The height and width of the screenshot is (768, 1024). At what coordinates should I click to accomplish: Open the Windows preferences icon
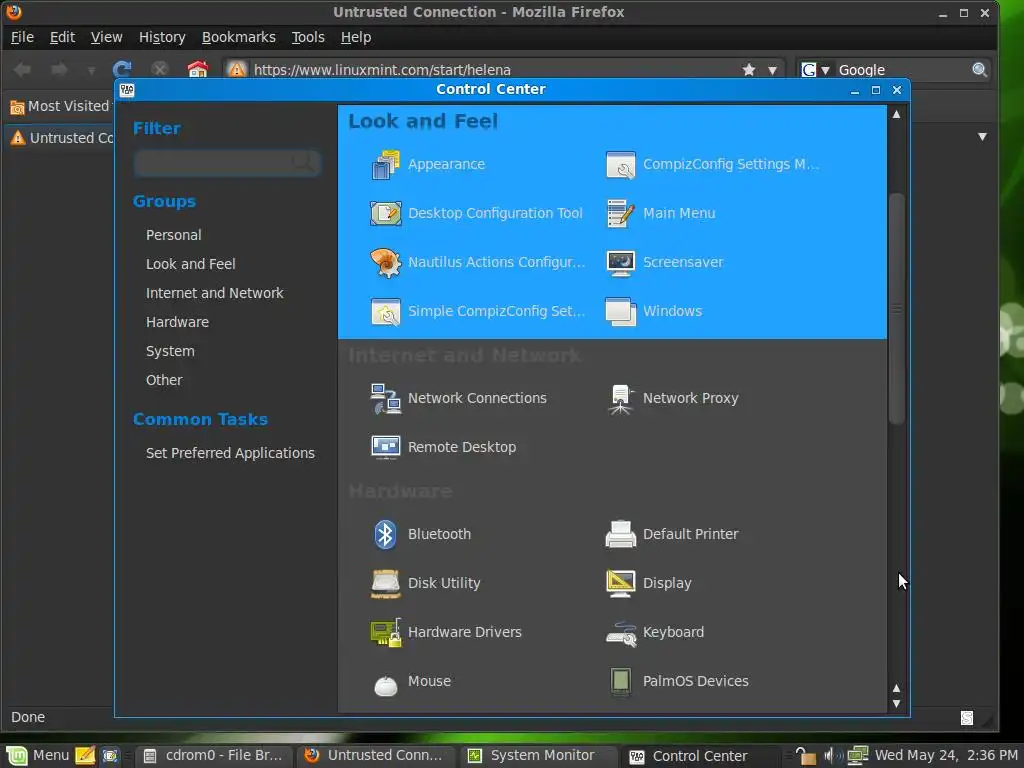620,312
